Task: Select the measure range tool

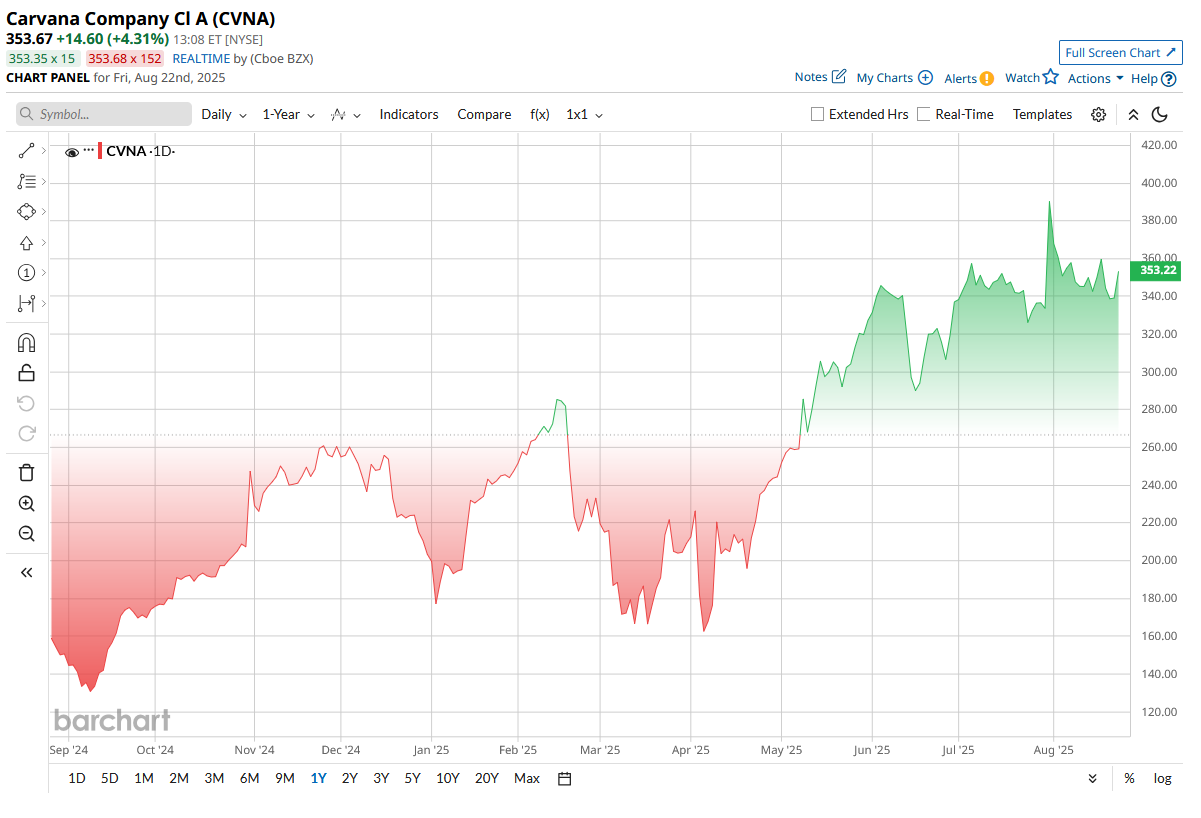Action: (27, 303)
